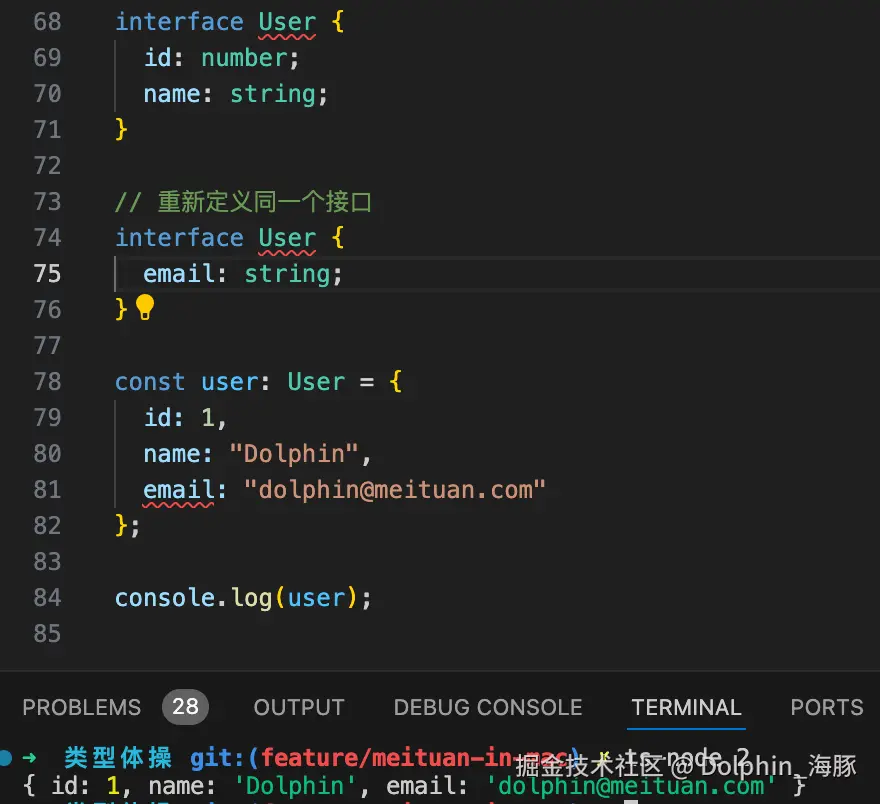Click the "dolphin@meituan.com" string on line 81

tap(395, 490)
